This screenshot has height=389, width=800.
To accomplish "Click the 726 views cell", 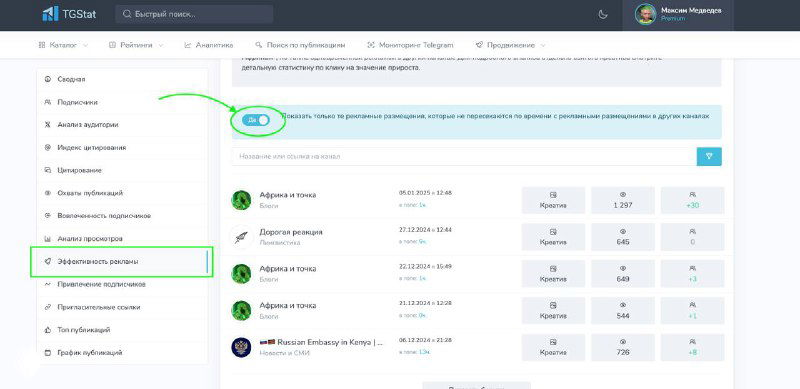I will click(x=623, y=347).
